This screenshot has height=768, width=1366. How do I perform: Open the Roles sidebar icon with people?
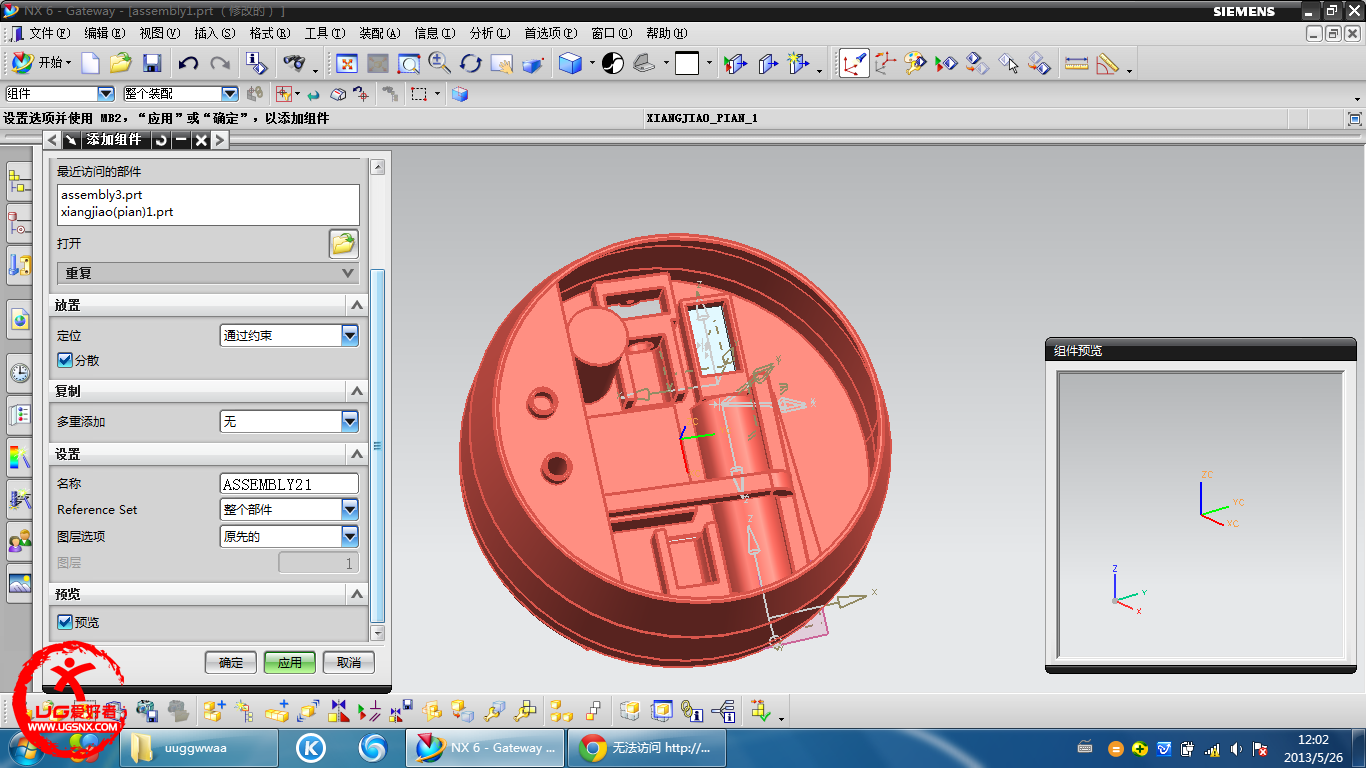click(19, 541)
